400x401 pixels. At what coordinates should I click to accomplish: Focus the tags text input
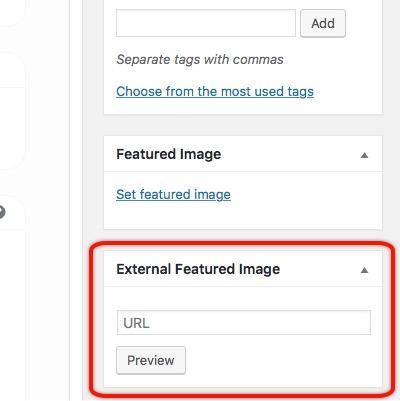[x=206, y=23]
